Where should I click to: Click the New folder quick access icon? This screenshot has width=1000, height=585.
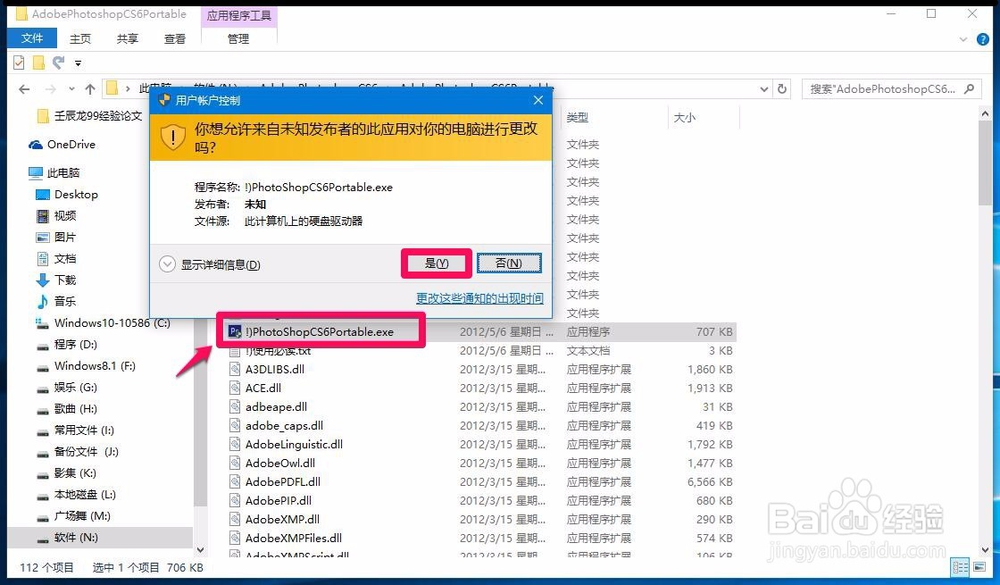39,63
